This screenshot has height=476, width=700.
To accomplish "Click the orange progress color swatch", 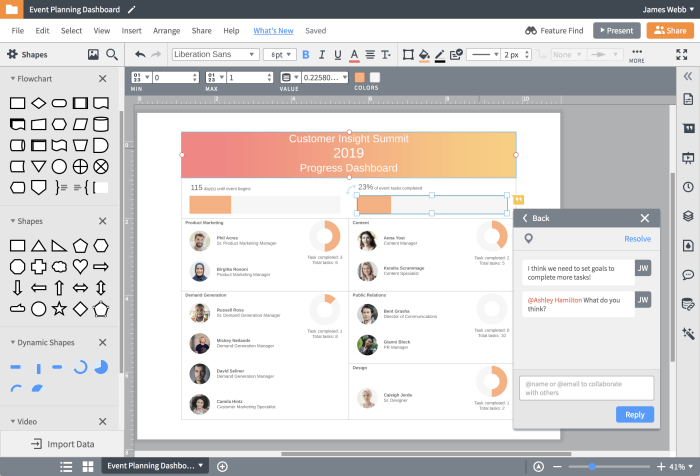I will [x=359, y=77].
